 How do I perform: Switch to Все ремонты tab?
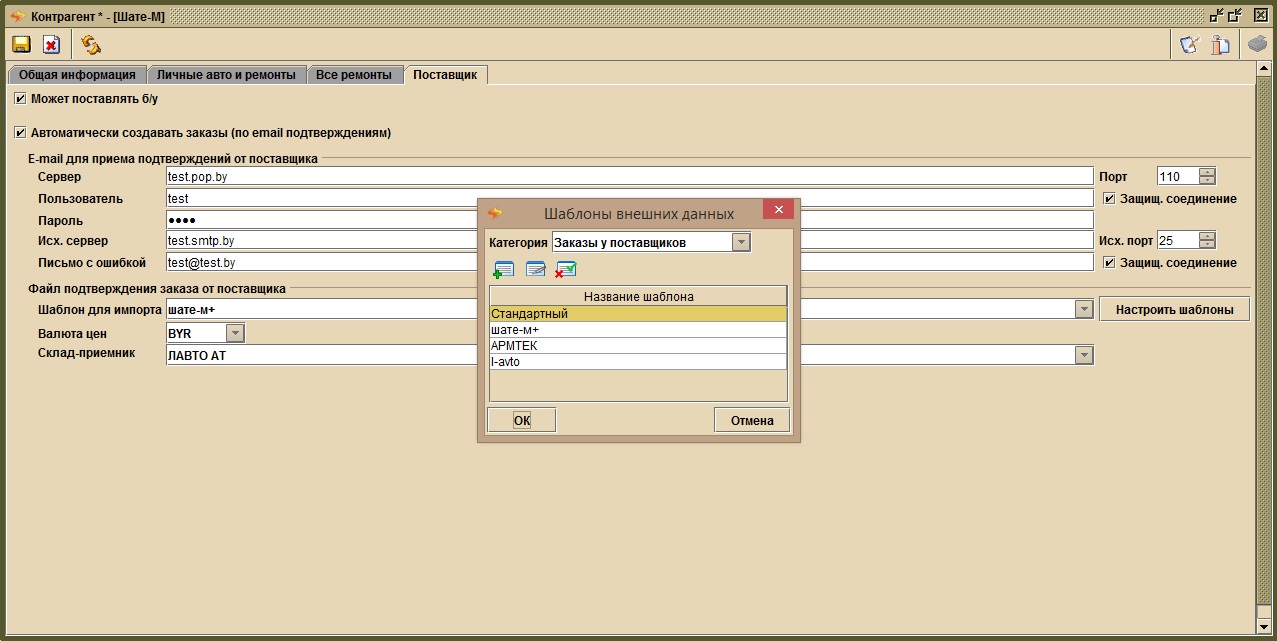tap(354, 75)
